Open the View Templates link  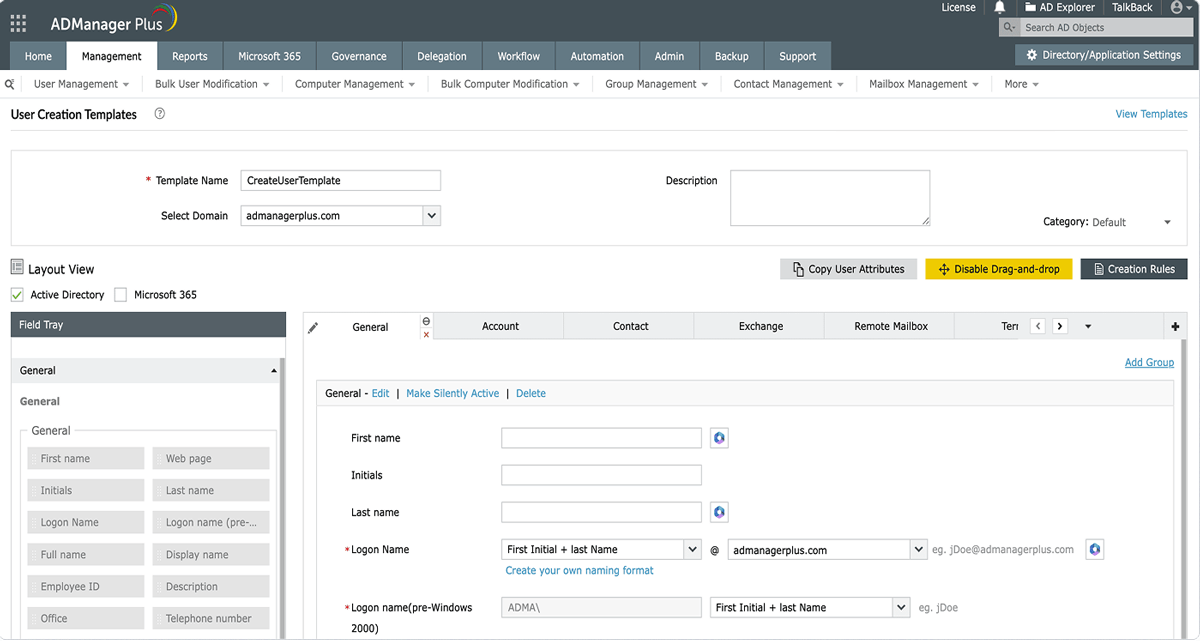(1151, 114)
